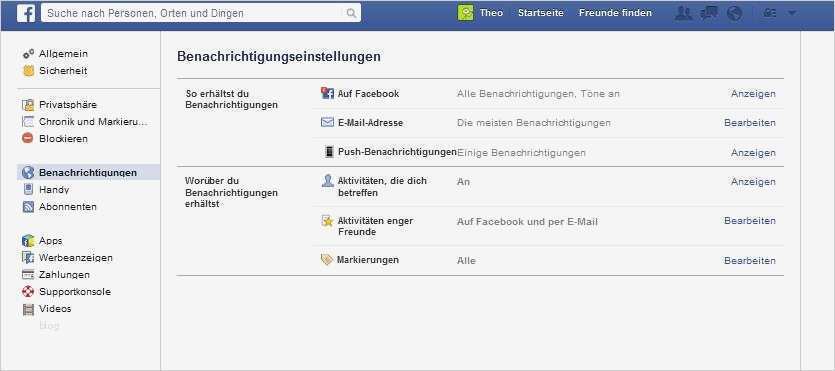Image resolution: width=835 pixels, height=371 pixels.
Task: Click the Allgemein gears icon
Action: pyautogui.click(x=28, y=54)
